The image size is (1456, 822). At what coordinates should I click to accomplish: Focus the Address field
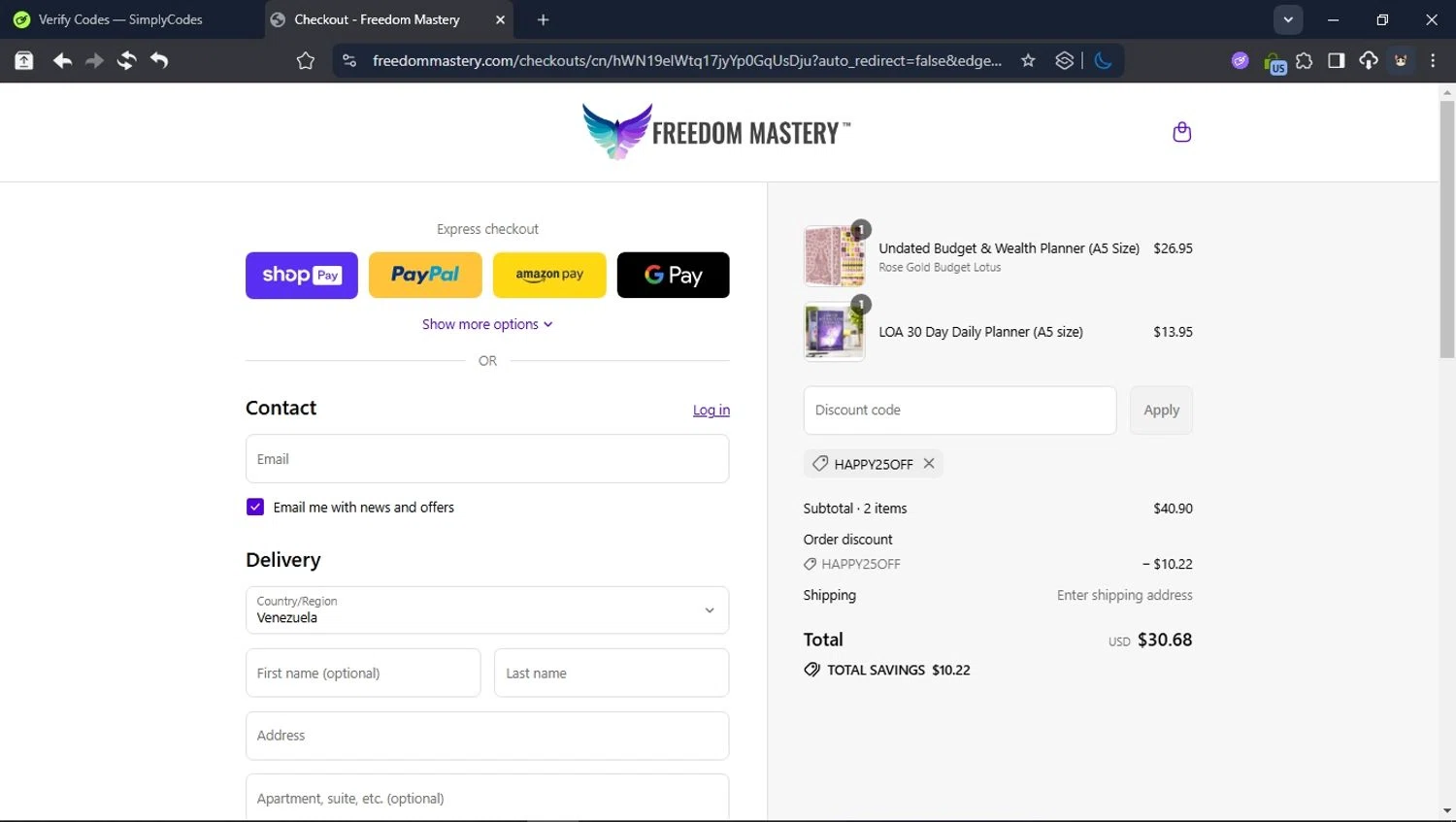(x=487, y=736)
